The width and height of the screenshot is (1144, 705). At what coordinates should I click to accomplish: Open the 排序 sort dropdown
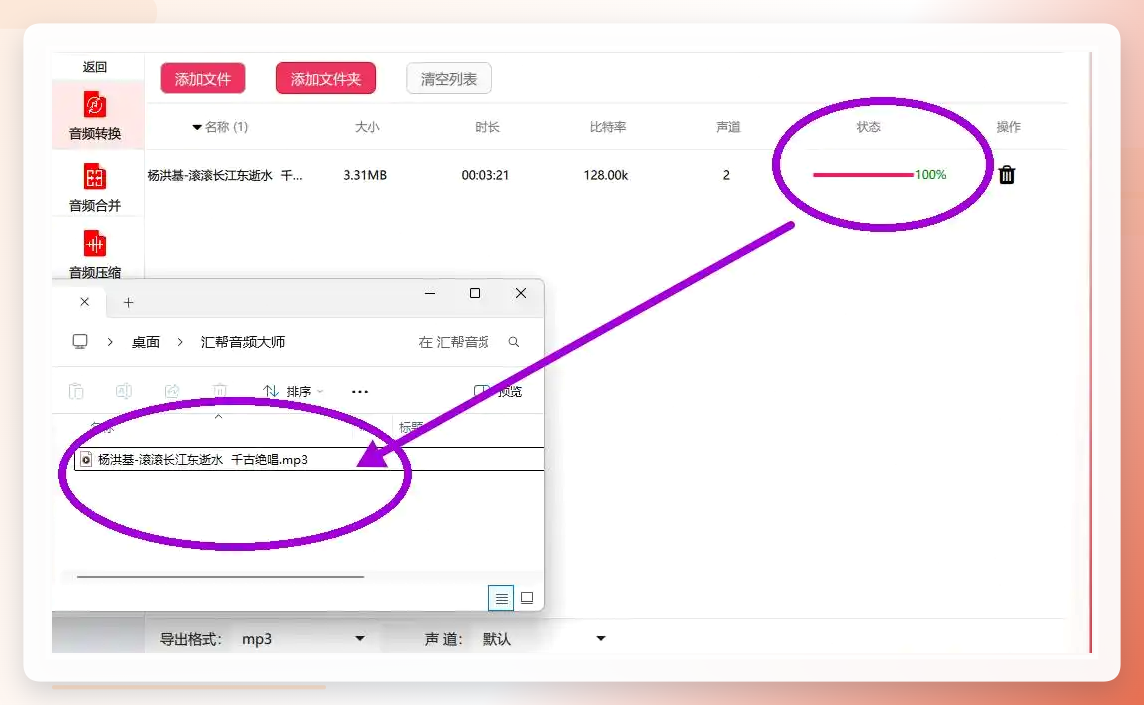coord(293,391)
